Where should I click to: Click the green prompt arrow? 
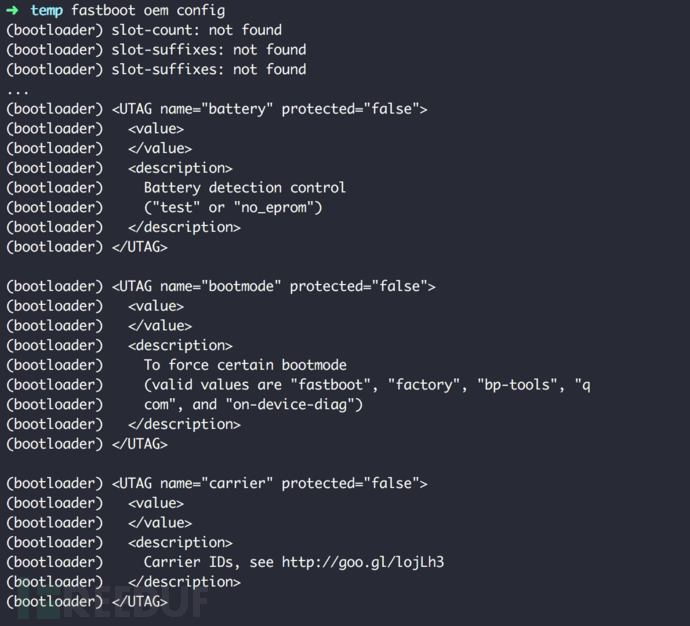pyautogui.click(x=12, y=10)
